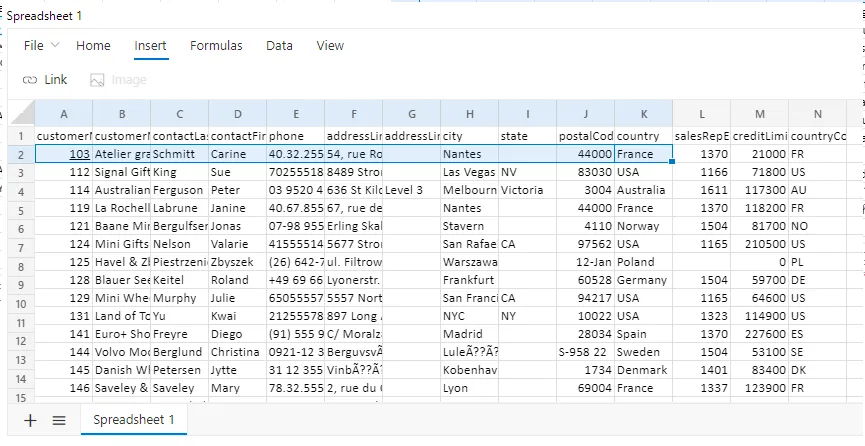Click the customer number 103 link cell
The height and width of the screenshot is (446, 865).
pos(64,154)
